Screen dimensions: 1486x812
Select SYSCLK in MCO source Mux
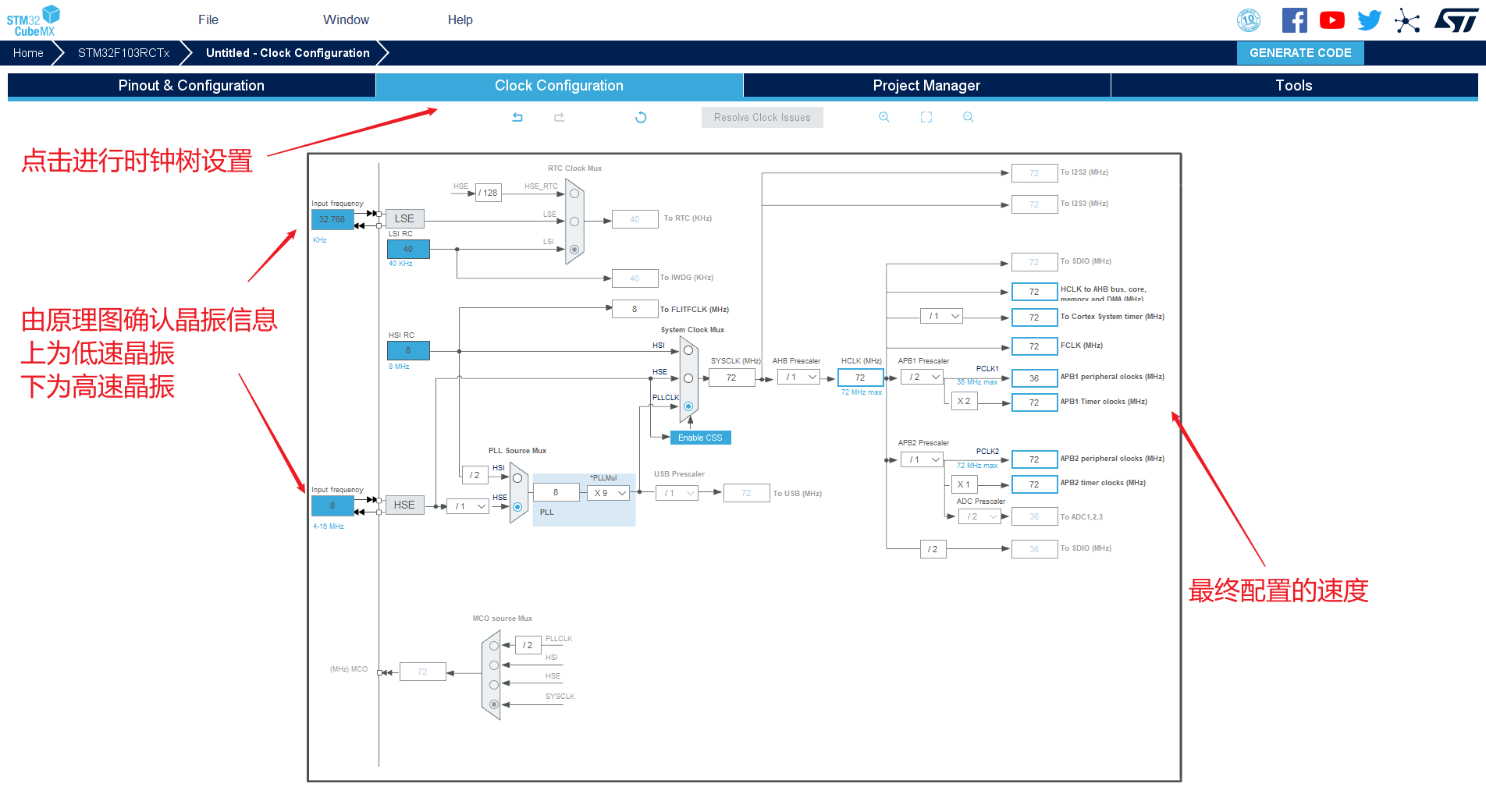pos(494,704)
